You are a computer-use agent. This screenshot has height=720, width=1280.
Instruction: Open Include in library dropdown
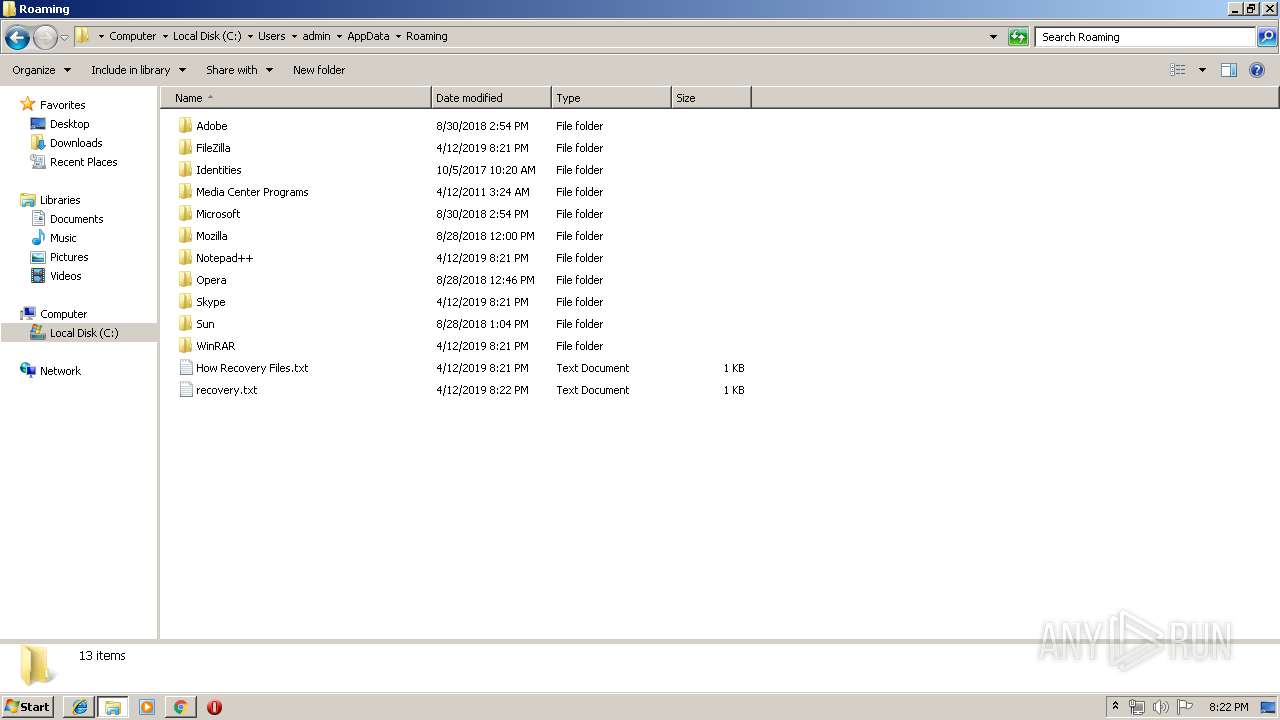click(x=138, y=70)
